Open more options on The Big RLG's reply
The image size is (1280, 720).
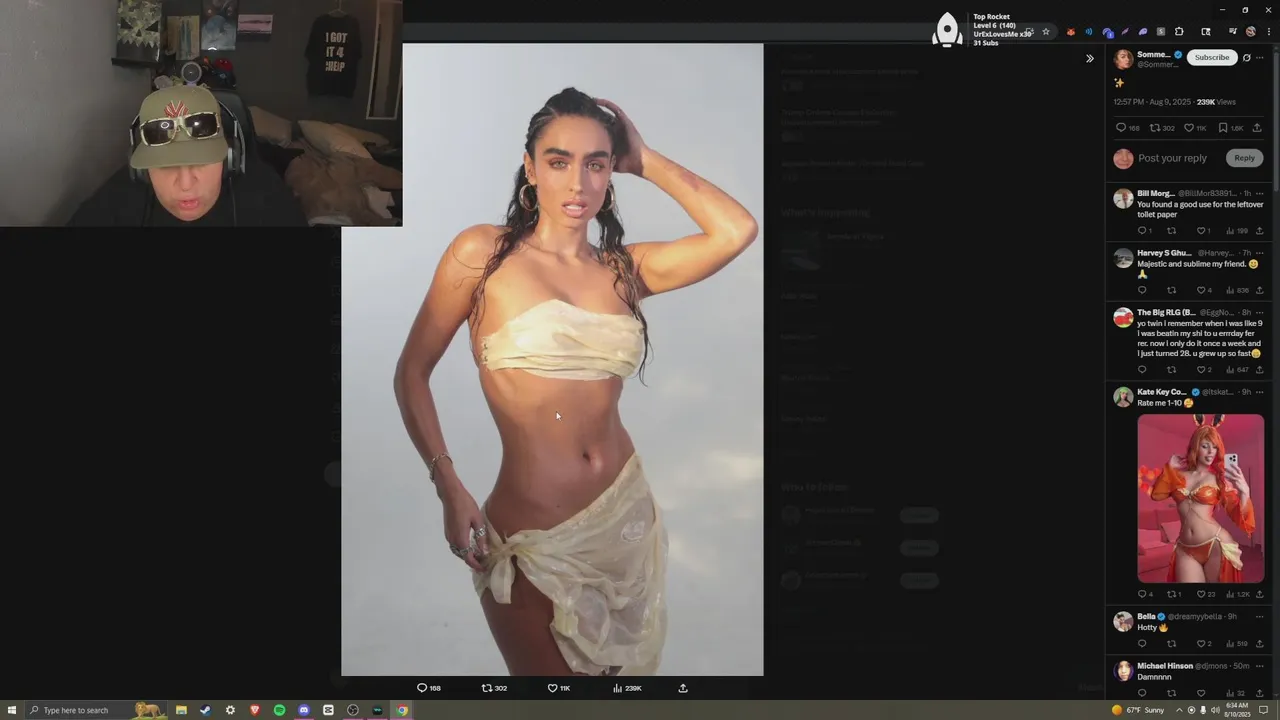[x=1260, y=312]
